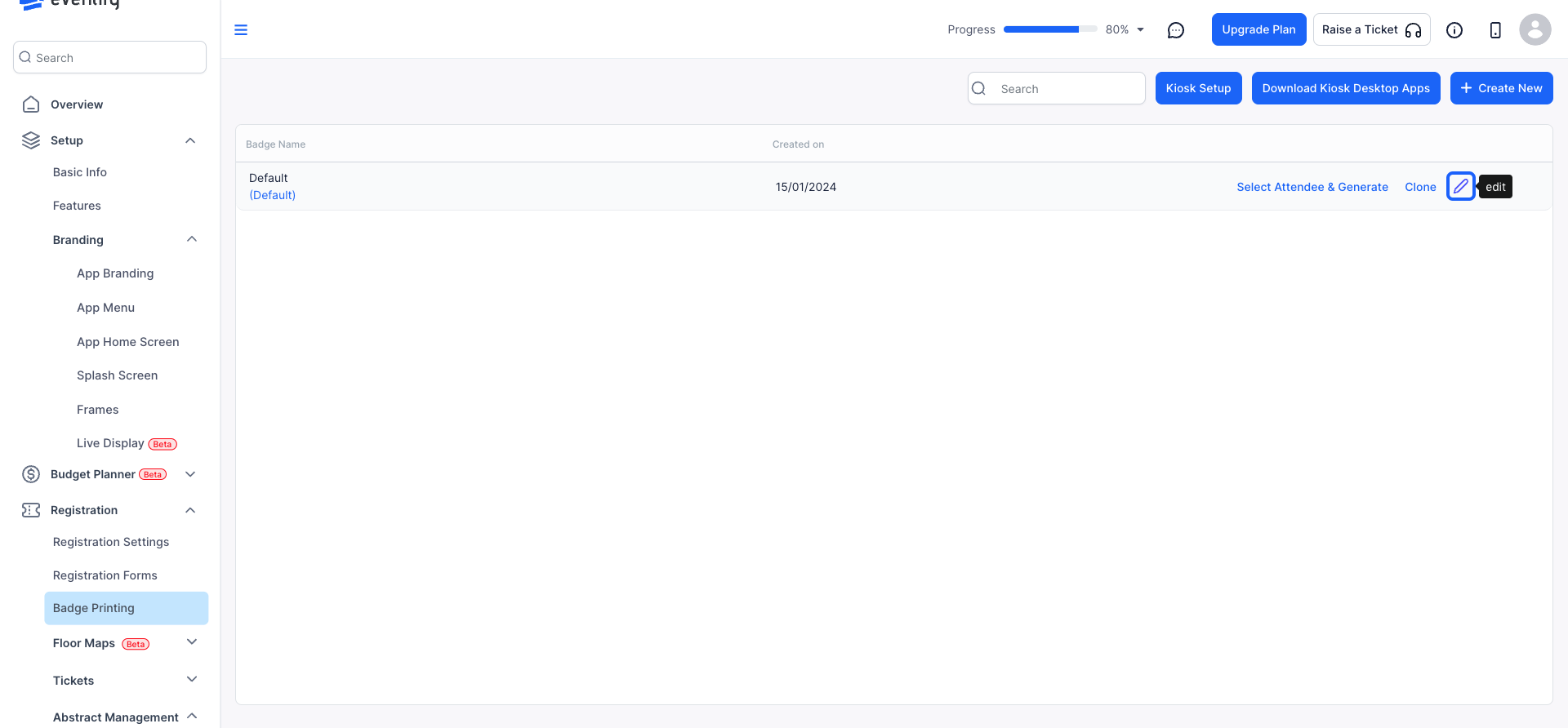Click the Overview home icon

(x=31, y=104)
